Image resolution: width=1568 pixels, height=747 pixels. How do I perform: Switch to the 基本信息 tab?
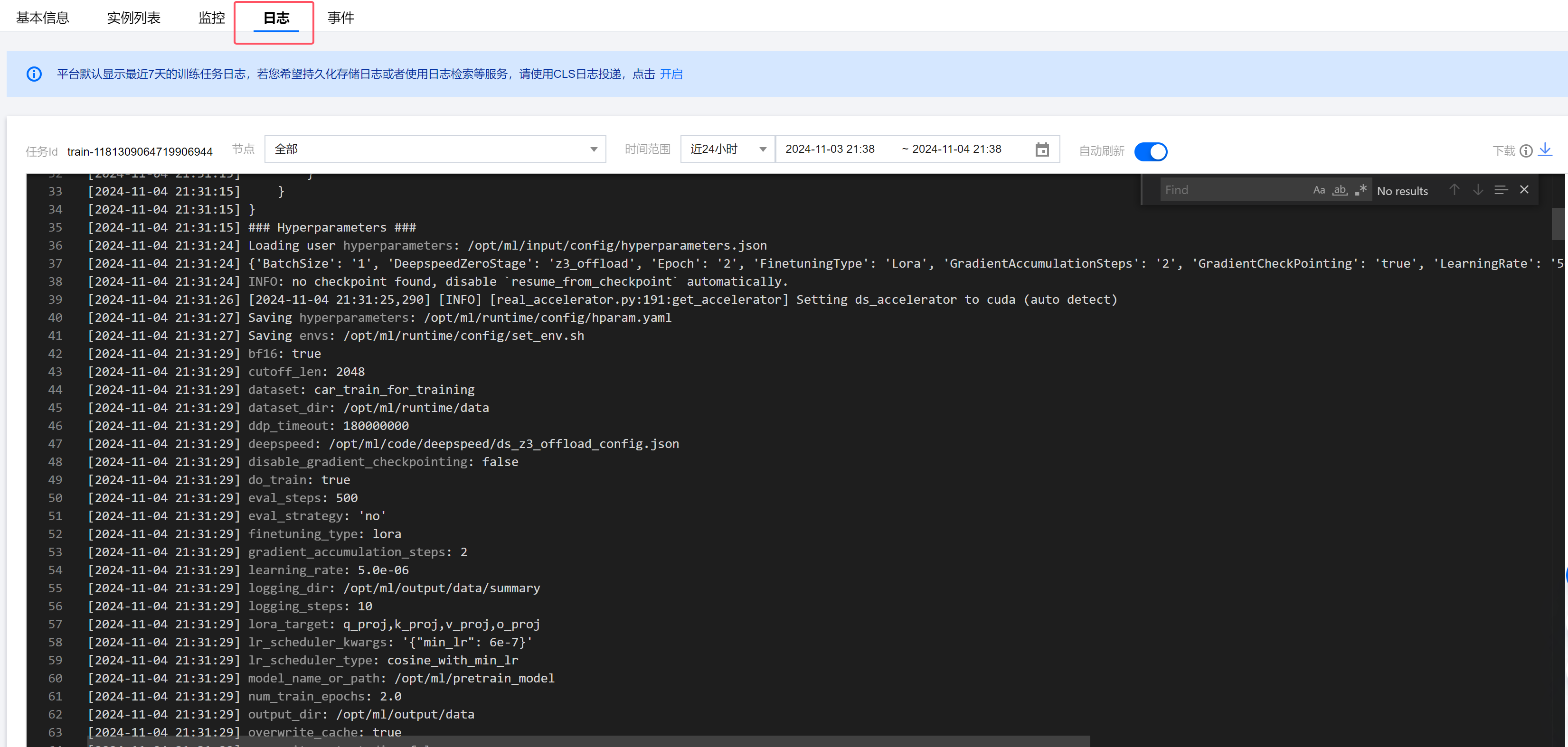tap(43, 18)
